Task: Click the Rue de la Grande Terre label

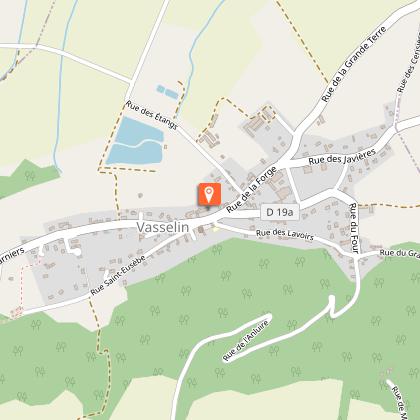Action: coord(354,64)
